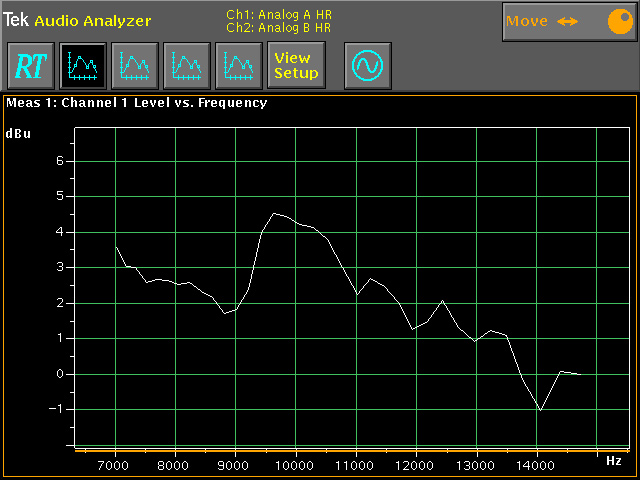Click the RT real-time mode icon
The width and height of the screenshot is (640, 480).
tap(31, 66)
